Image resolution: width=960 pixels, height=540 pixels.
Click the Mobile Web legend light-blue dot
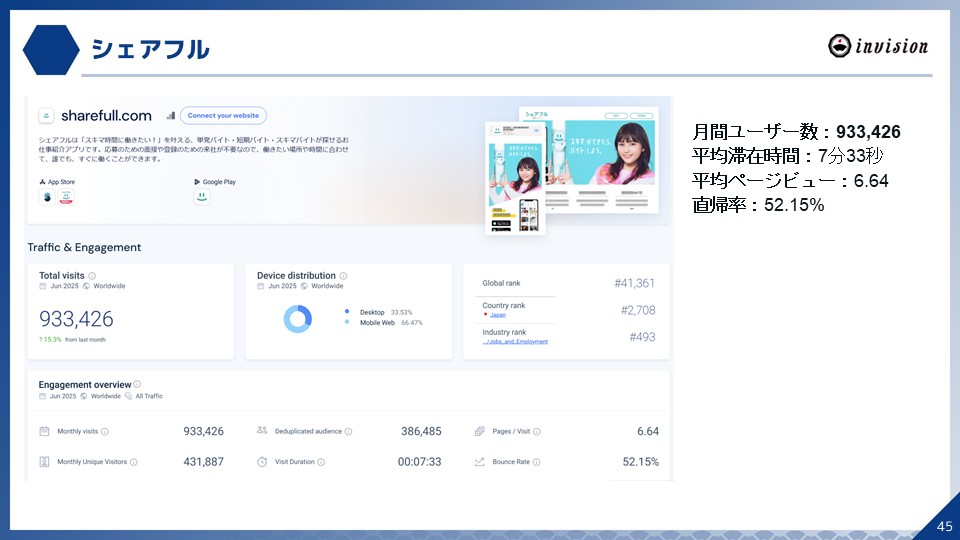pyautogui.click(x=347, y=322)
